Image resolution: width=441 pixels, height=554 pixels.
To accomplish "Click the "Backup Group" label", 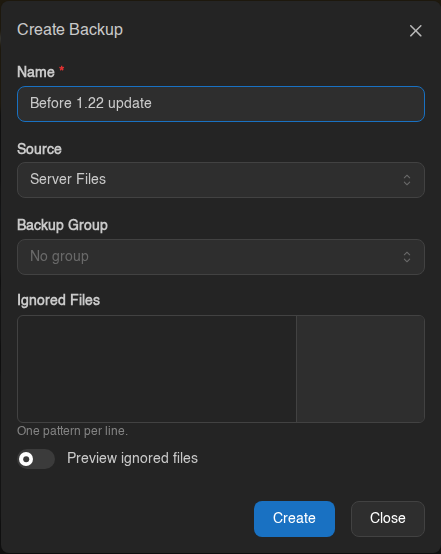I will click(63, 225).
